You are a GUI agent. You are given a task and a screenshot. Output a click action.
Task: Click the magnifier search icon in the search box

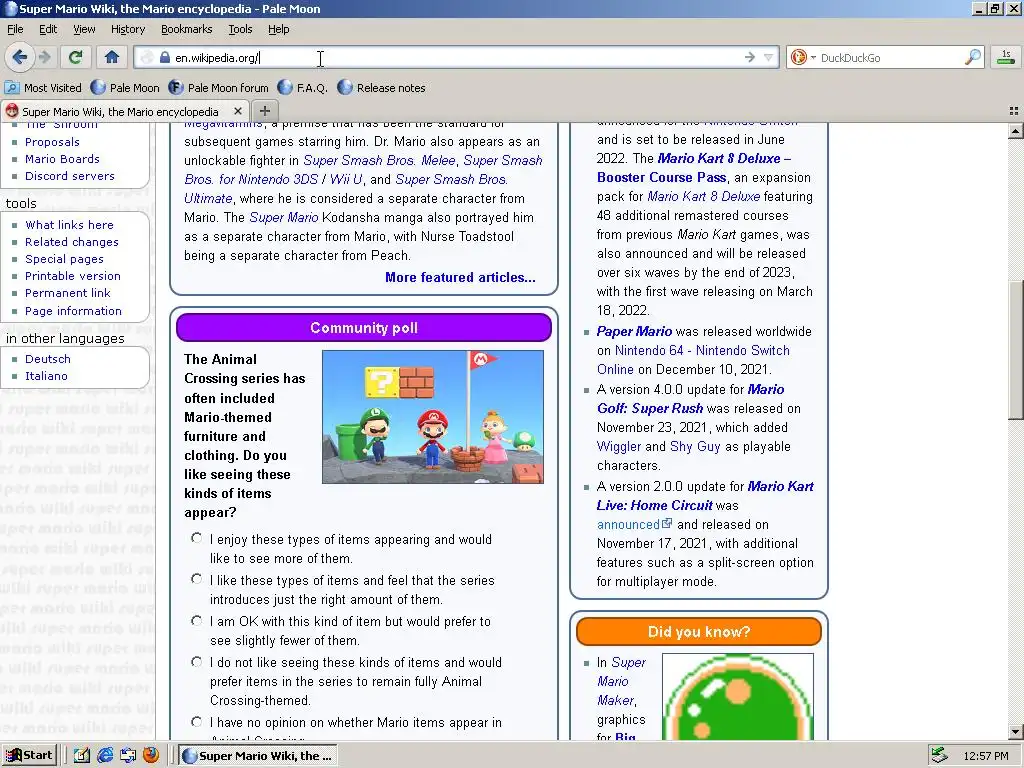click(972, 57)
